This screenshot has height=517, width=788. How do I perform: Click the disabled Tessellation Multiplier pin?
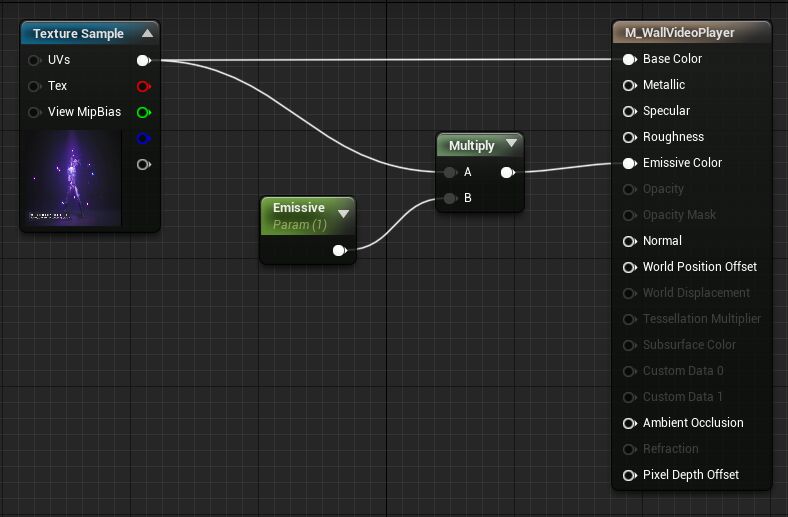click(x=630, y=320)
